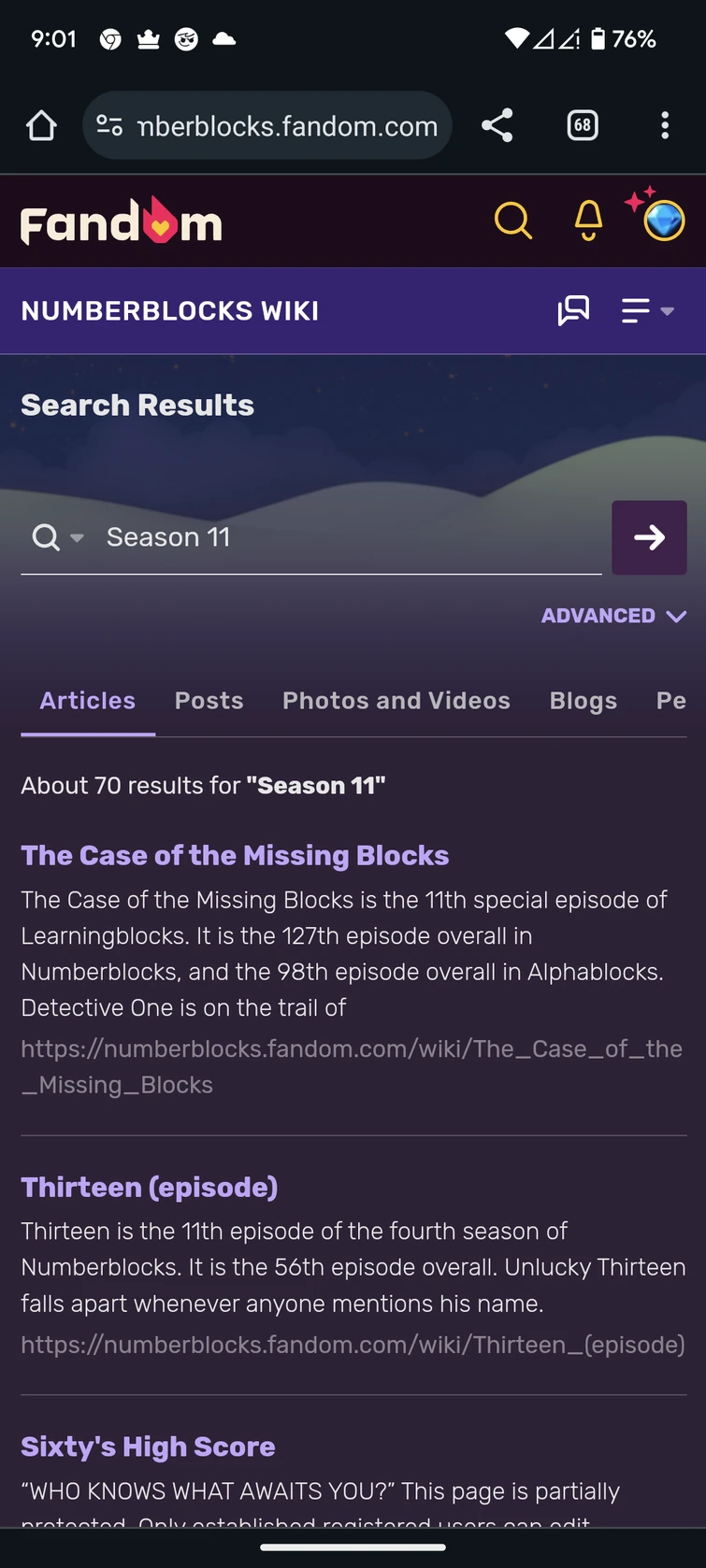This screenshot has height=1568, width=706.
Task: Open the Thirteen (episode) result
Action: (149, 1187)
